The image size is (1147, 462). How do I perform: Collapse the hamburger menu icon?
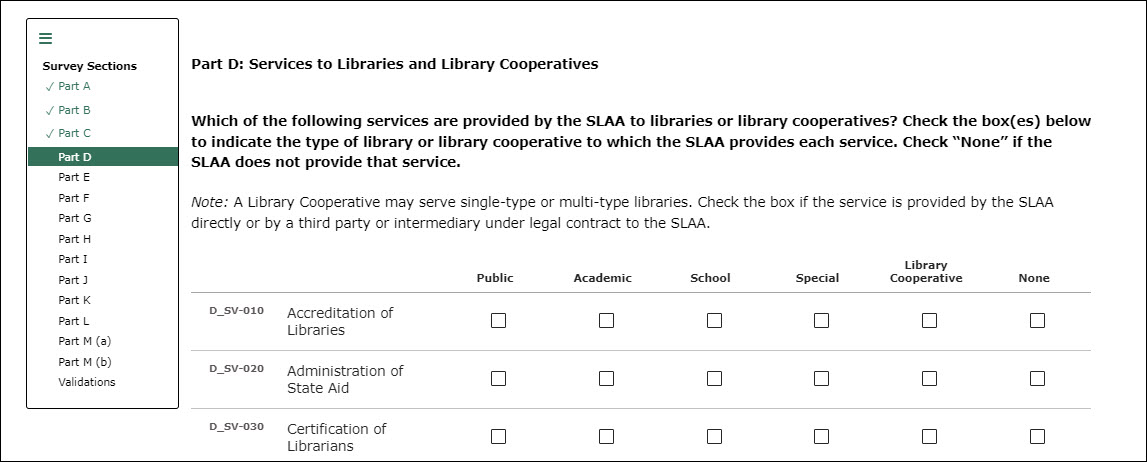pyautogui.click(x=45, y=39)
